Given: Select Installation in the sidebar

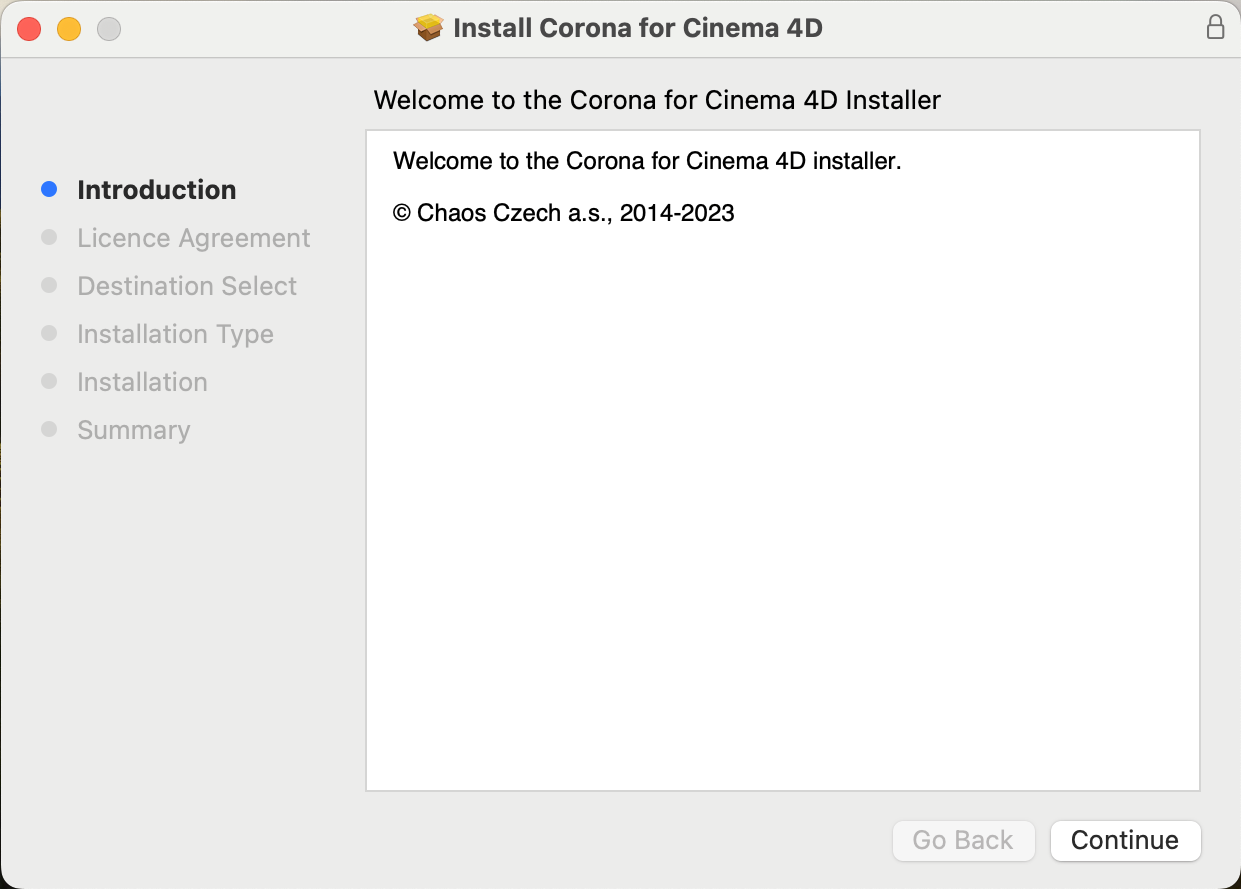Looking at the screenshot, I should (x=142, y=381).
